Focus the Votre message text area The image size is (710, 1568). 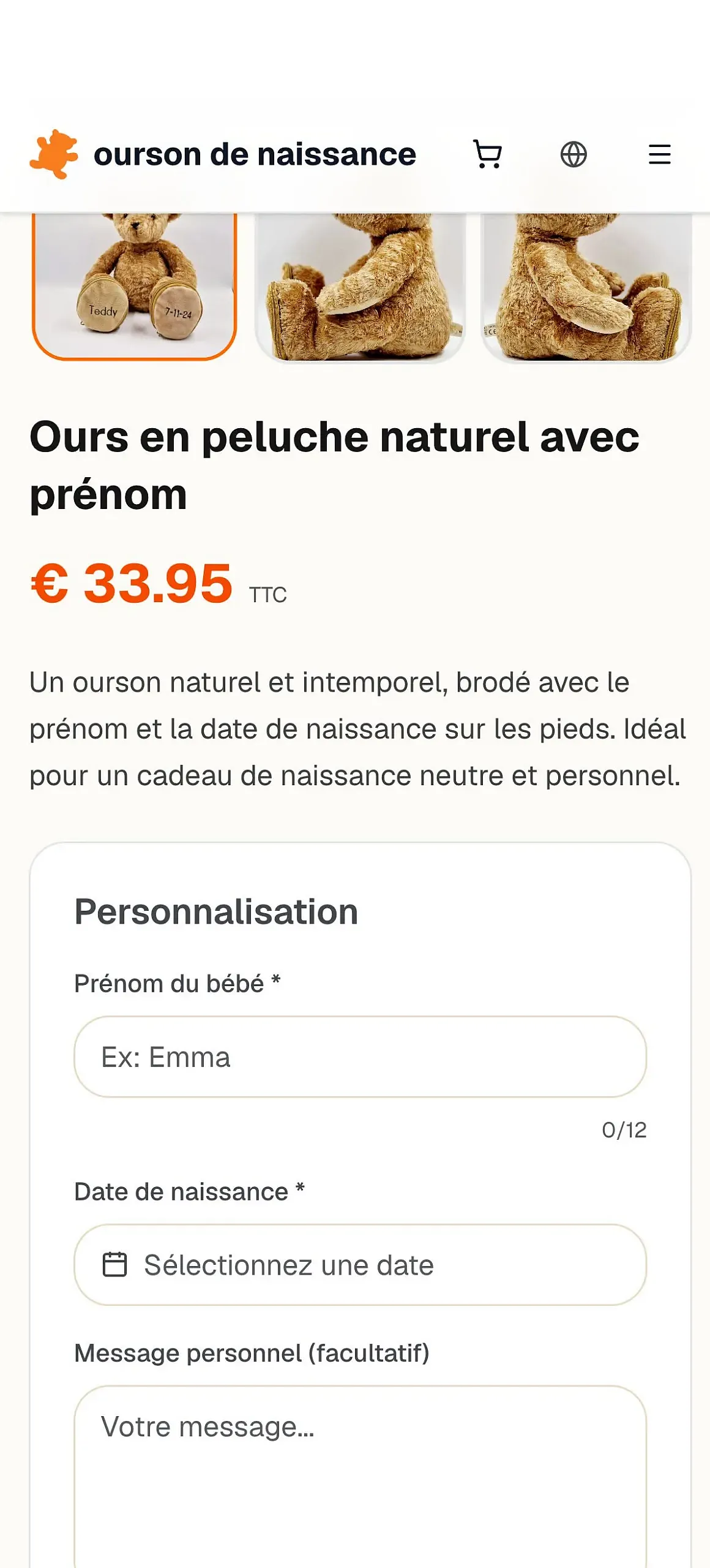(361, 1476)
